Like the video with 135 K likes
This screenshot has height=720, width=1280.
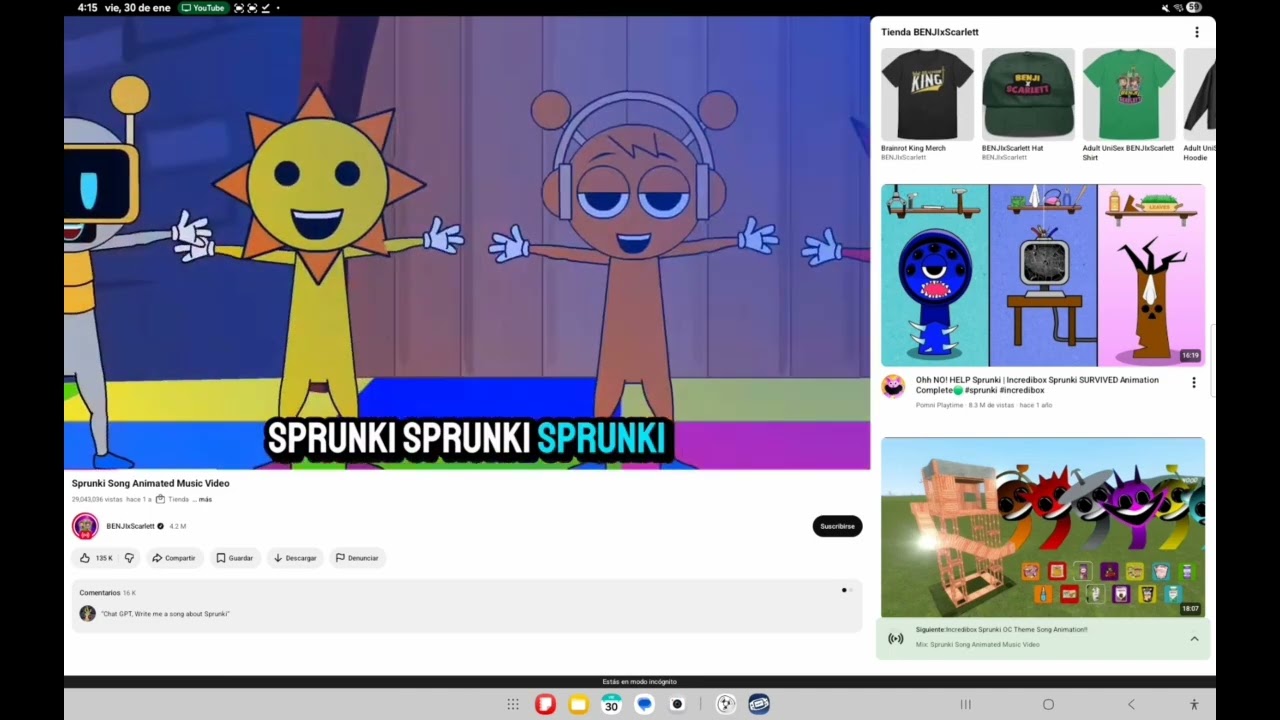coord(96,558)
